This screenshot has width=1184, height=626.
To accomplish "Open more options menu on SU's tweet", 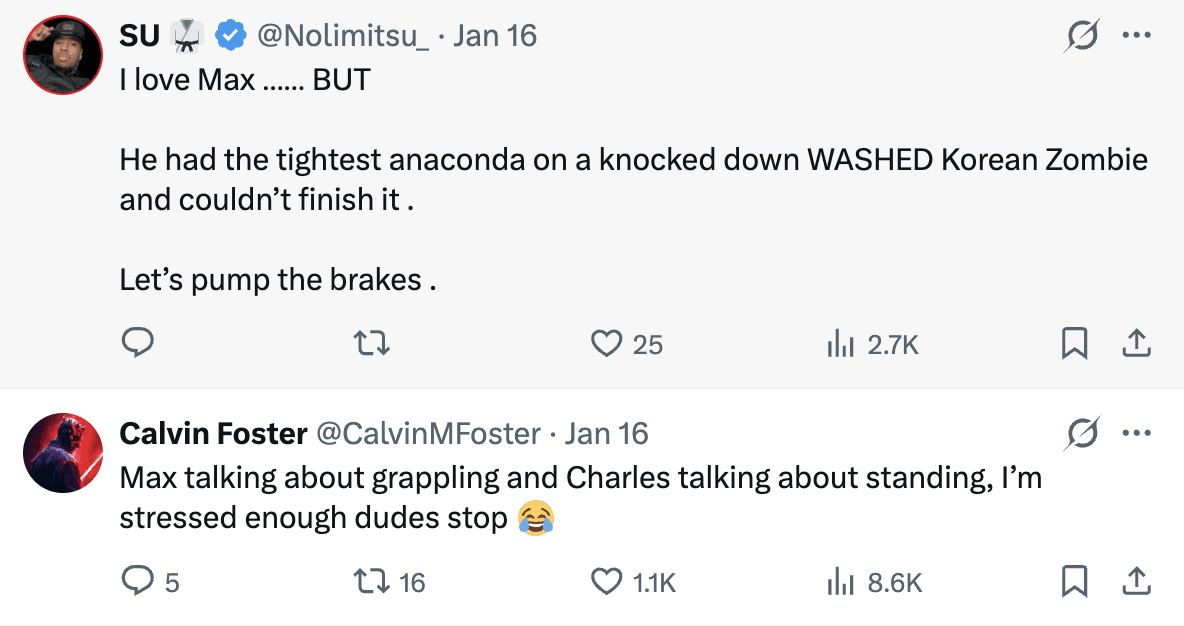I will pos(1136,36).
